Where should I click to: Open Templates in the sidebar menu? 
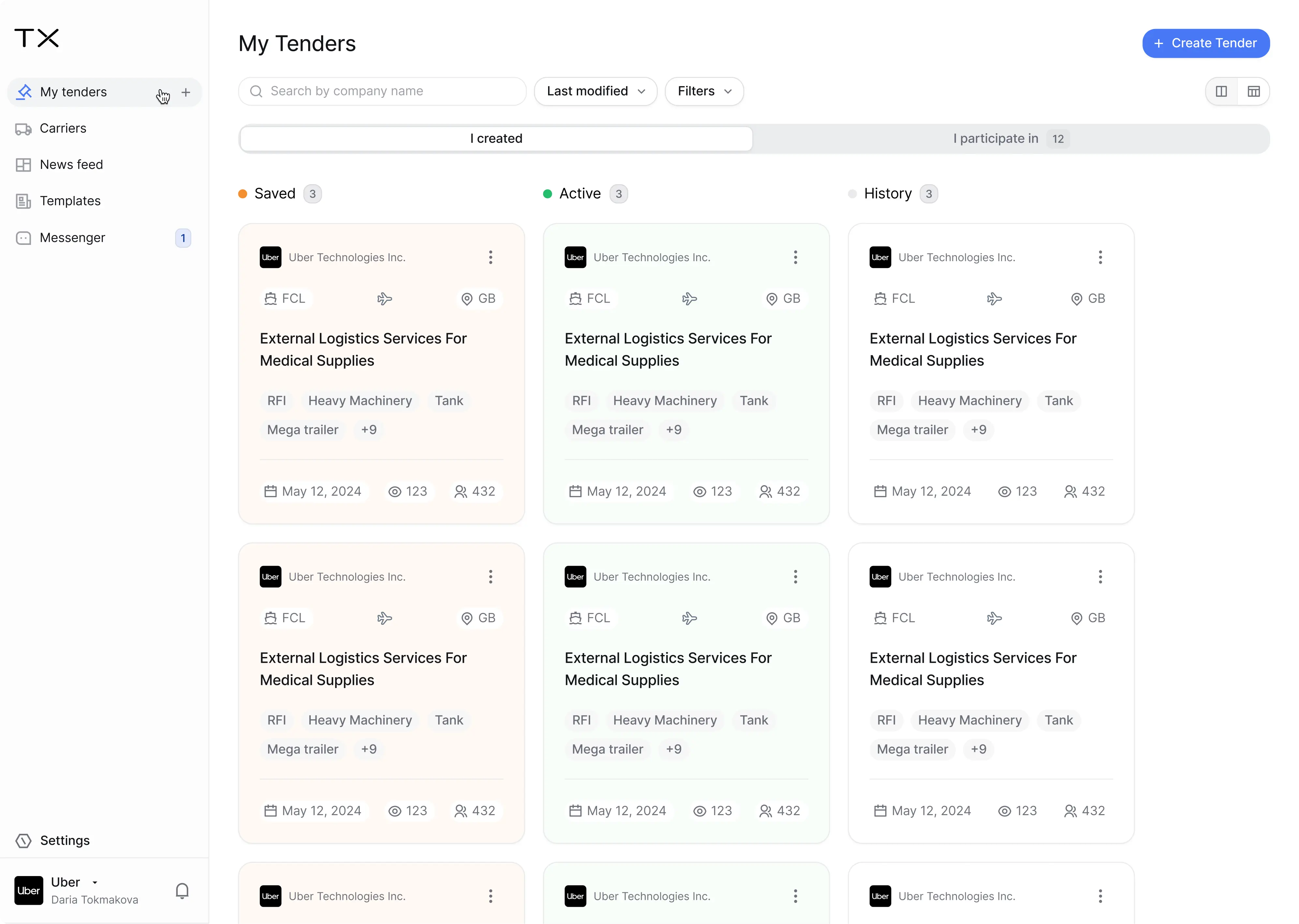point(70,201)
